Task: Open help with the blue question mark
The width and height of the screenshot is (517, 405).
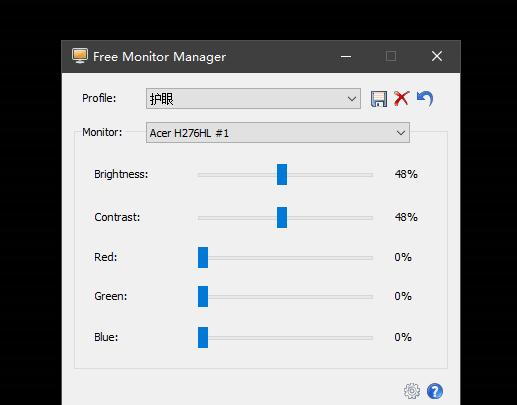Action: [435, 391]
